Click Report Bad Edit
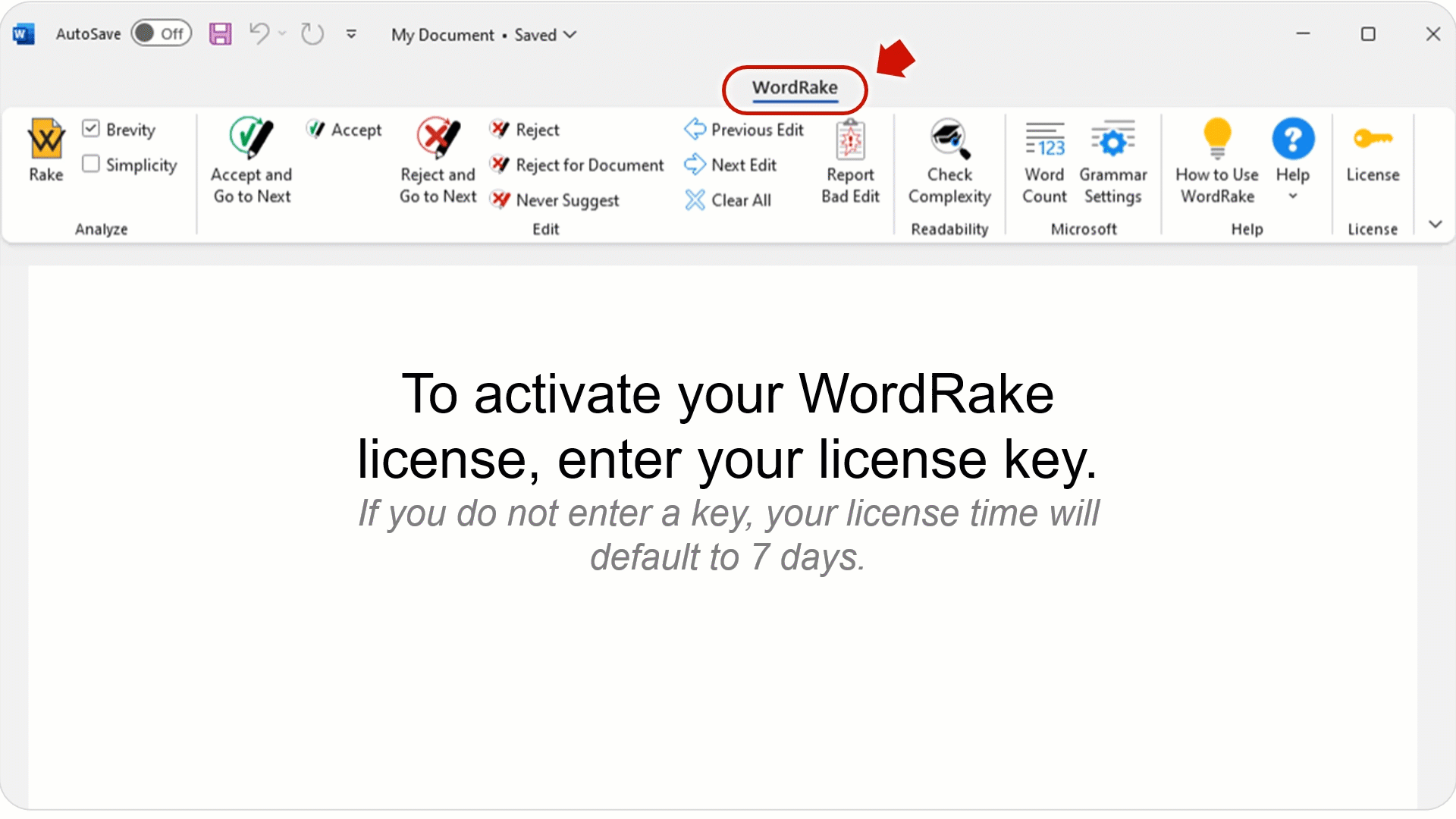The height and width of the screenshot is (819, 1456). (x=849, y=161)
